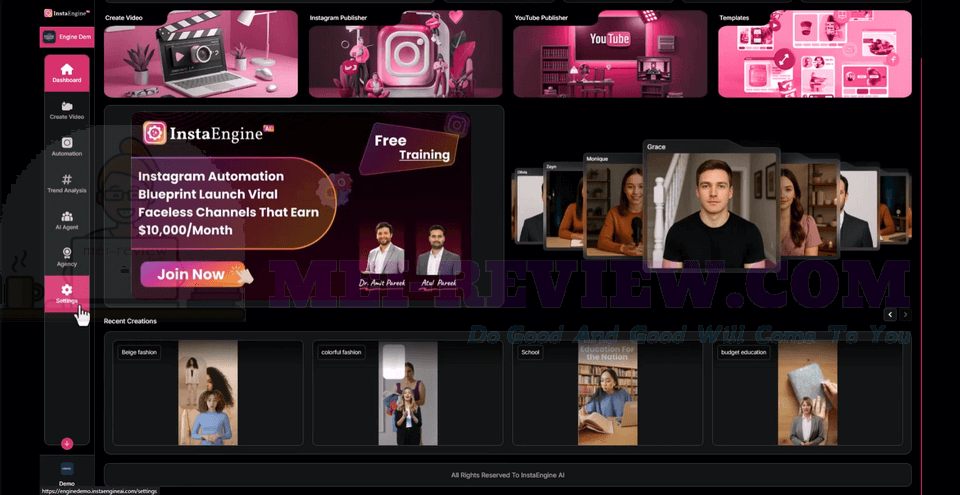Open the colorful fashion creation
The height and width of the screenshot is (495, 960).
tap(408, 393)
